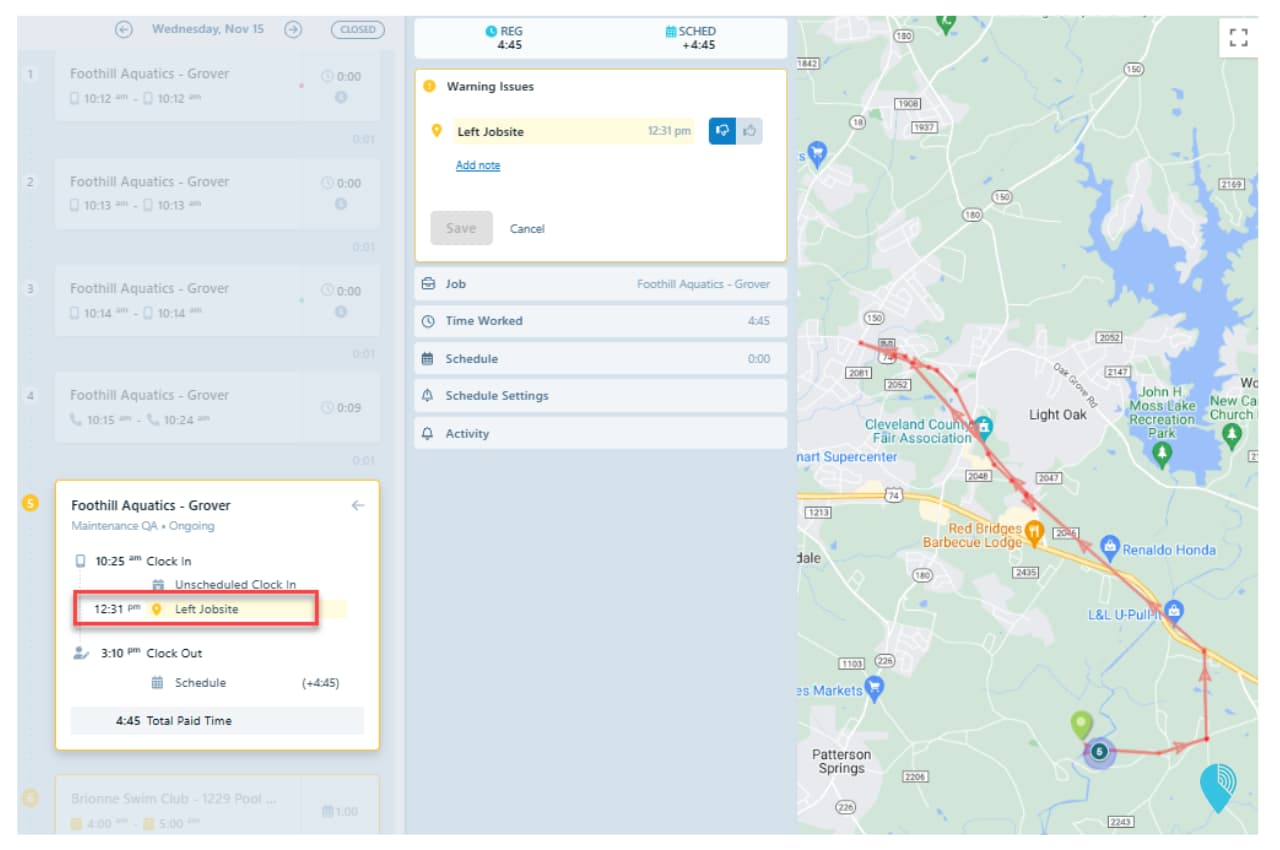Click the Add note link

pyautogui.click(x=478, y=166)
